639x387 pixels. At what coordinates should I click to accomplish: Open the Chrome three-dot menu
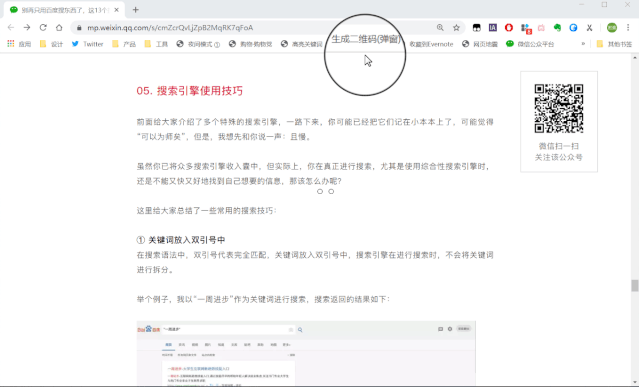(x=628, y=28)
